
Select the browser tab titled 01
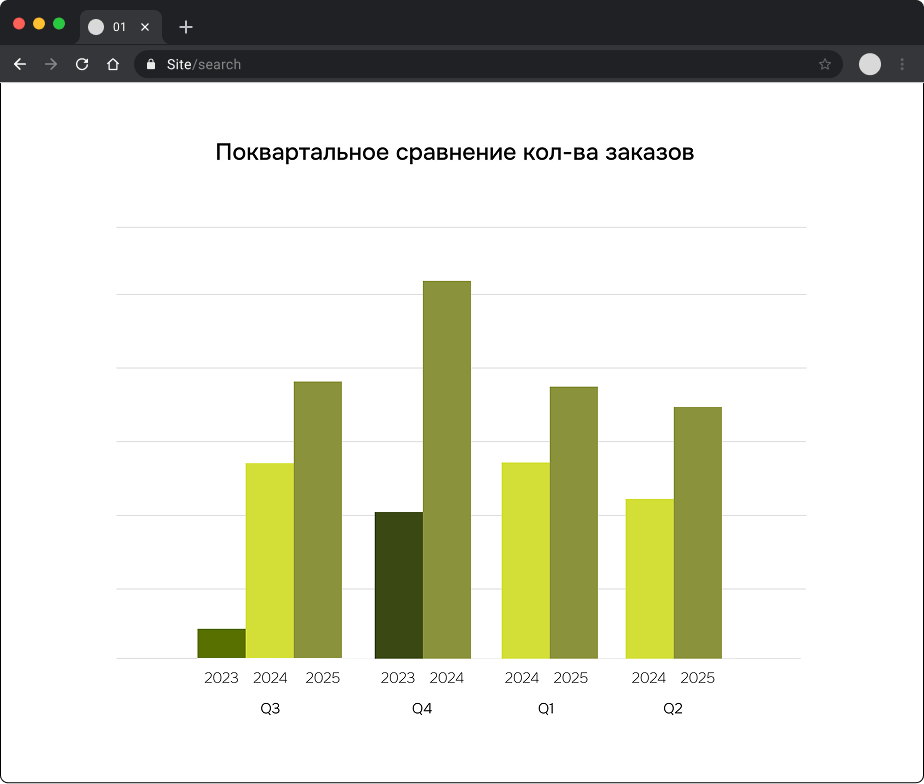click(120, 27)
